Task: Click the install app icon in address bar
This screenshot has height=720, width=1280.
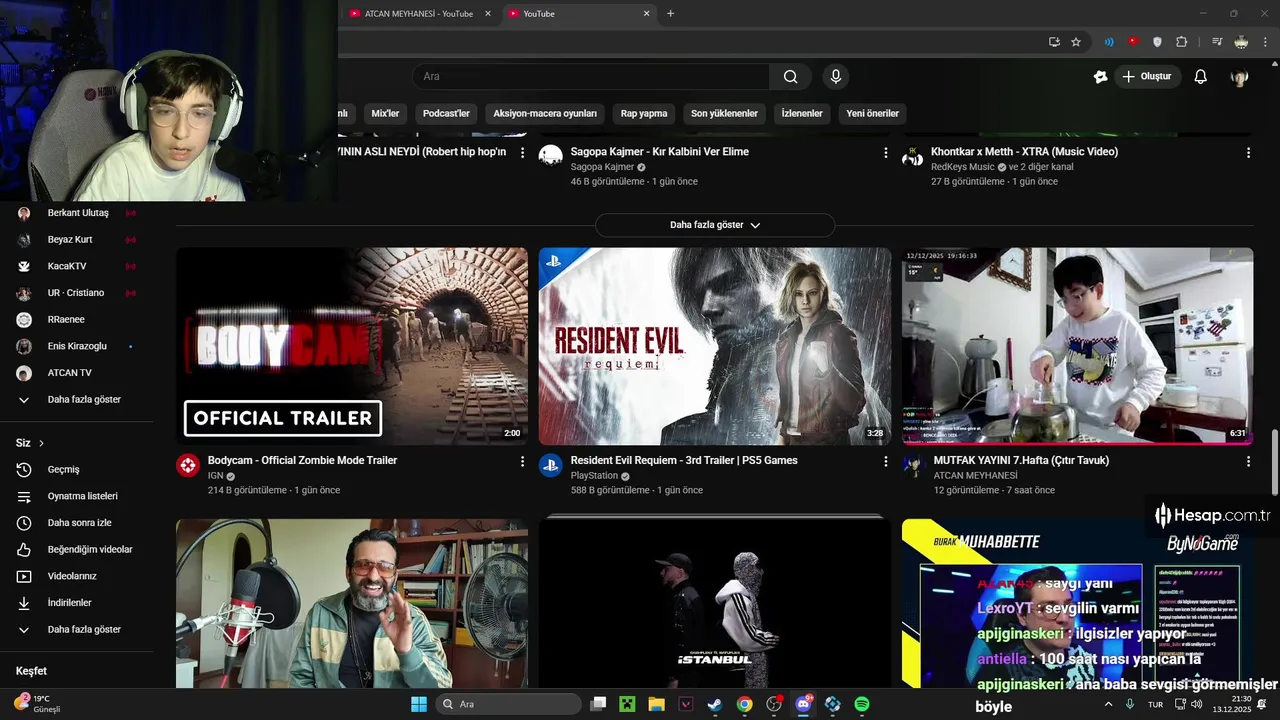Action: (x=1054, y=42)
